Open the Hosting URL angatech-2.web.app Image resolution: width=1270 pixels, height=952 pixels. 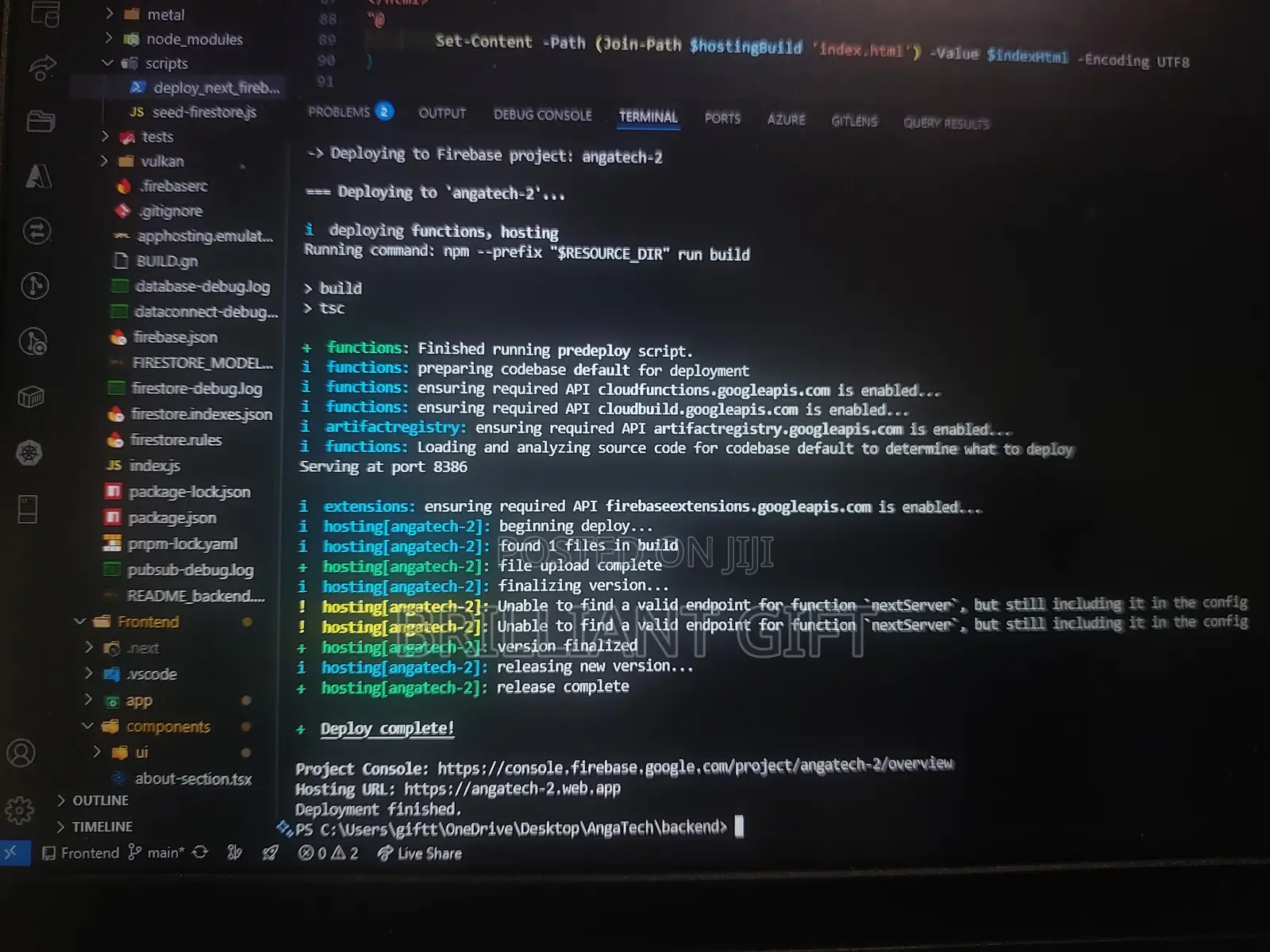(512, 789)
